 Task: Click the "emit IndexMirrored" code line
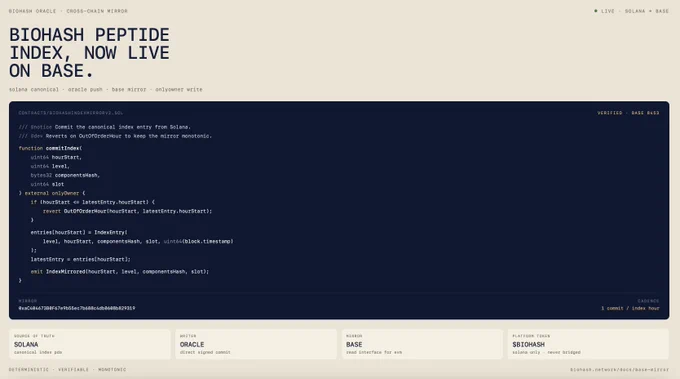point(120,272)
